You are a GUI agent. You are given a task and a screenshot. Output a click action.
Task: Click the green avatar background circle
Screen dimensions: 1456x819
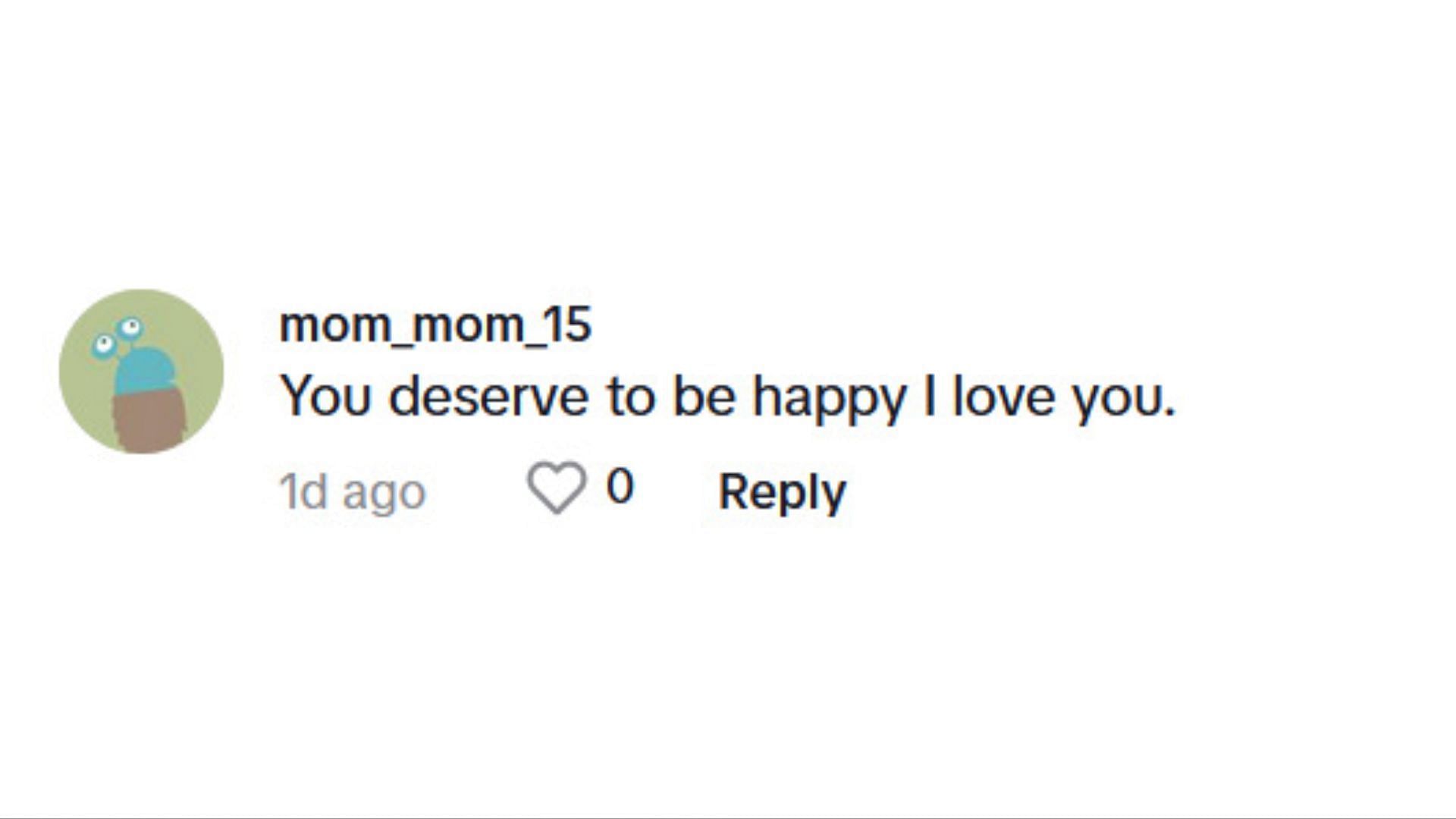[x=142, y=372]
